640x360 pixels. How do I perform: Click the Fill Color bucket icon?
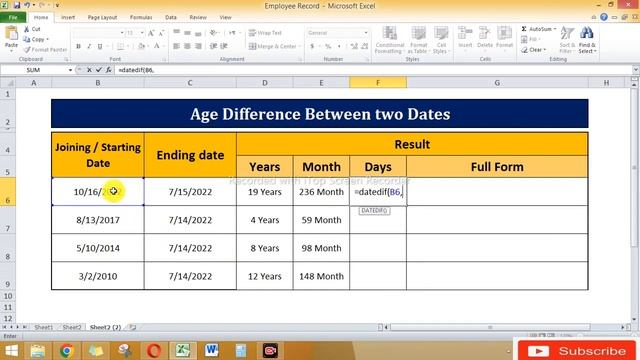coord(141,46)
